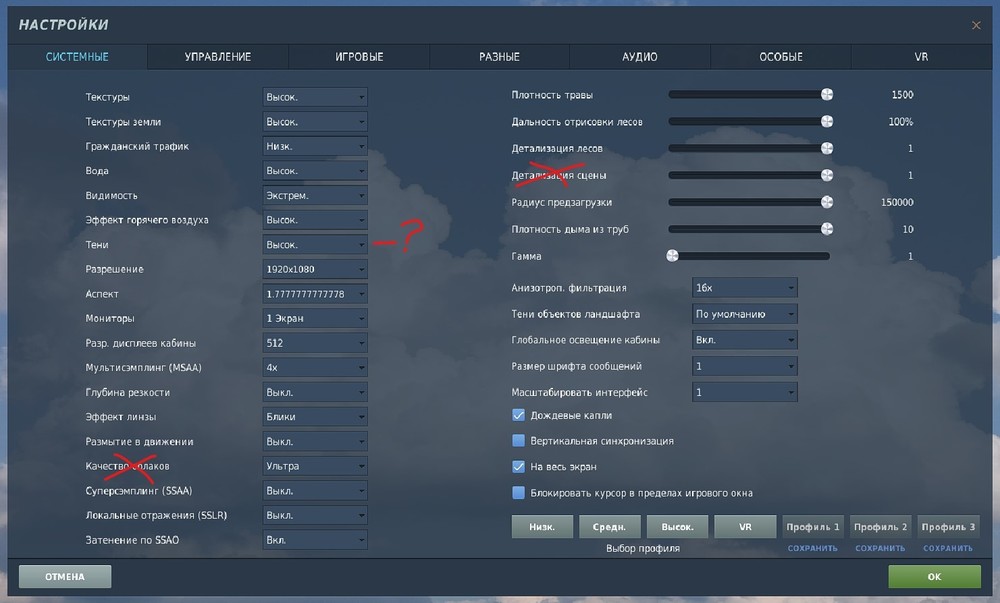Click Сохранить under Профиль 2
Image resolution: width=1000 pixels, height=603 pixels.
[x=880, y=548]
